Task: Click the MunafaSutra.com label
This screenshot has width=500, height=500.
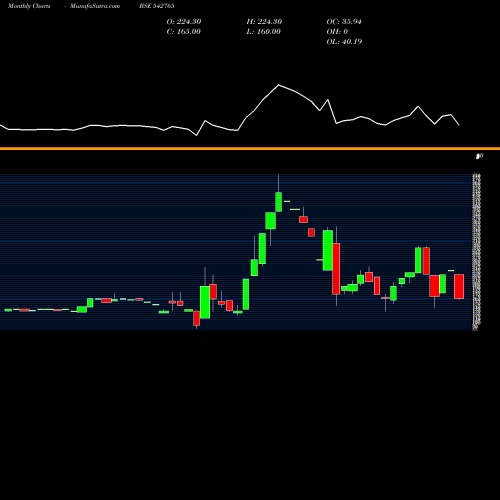Action: tap(95, 6)
